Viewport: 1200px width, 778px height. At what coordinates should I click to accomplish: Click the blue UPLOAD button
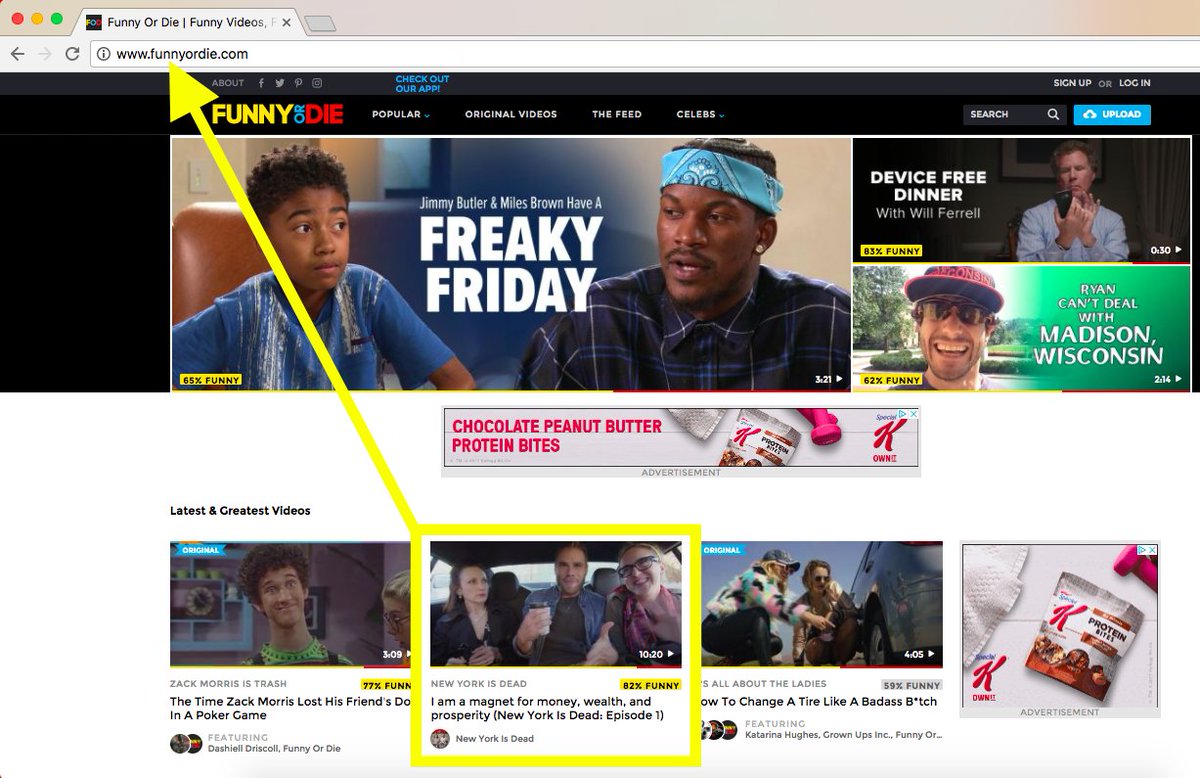pos(1112,114)
